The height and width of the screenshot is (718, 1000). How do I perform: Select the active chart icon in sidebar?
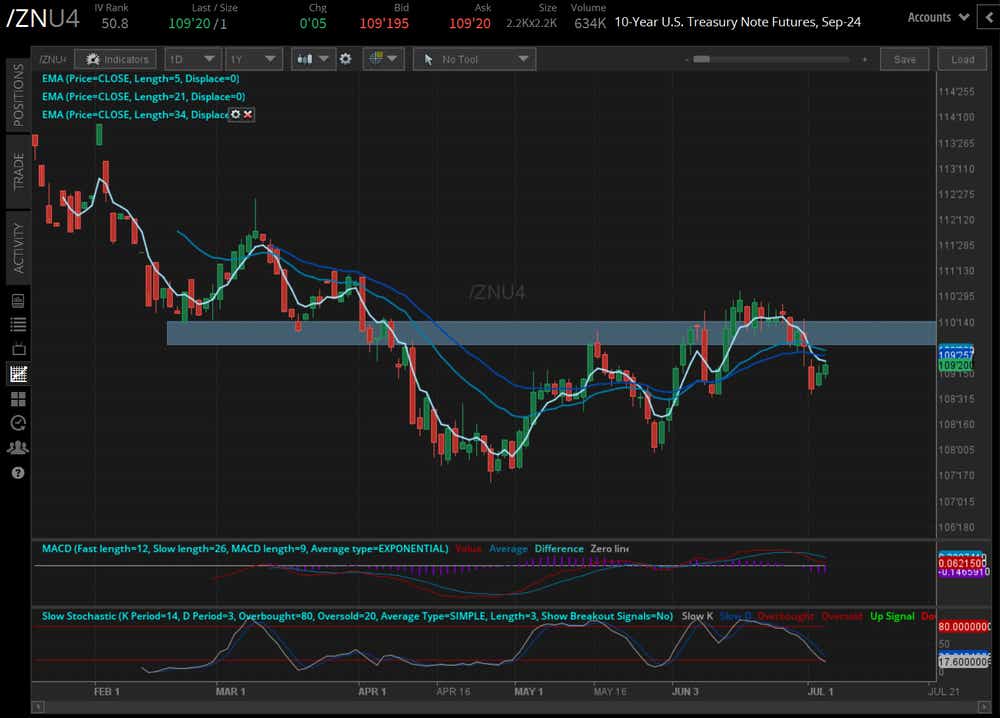pyautogui.click(x=18, y=374)
